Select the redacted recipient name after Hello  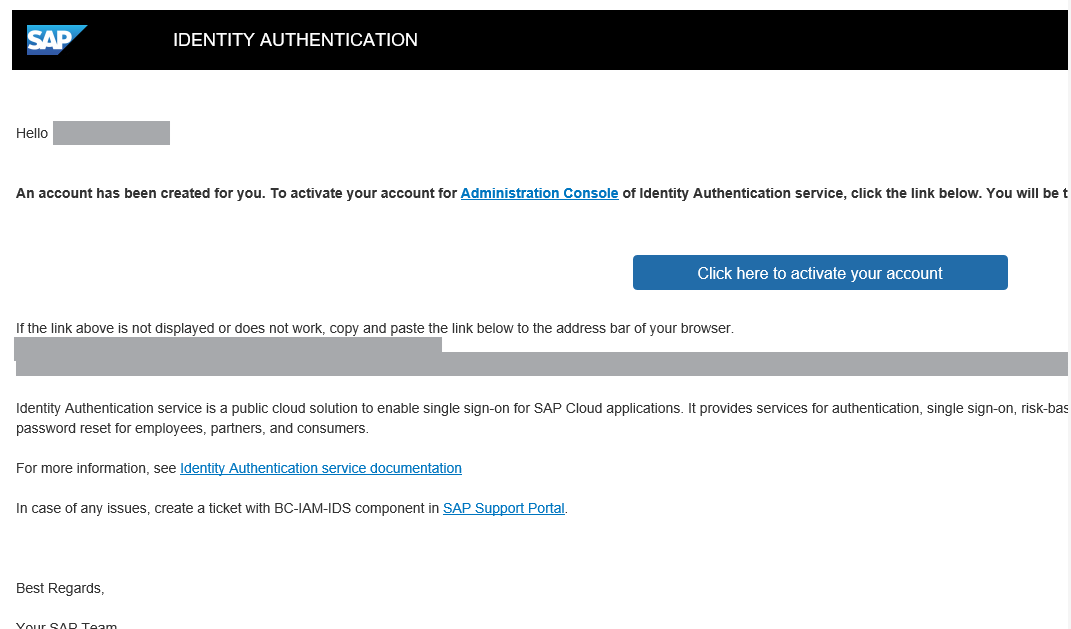click(x=111, y=133)
